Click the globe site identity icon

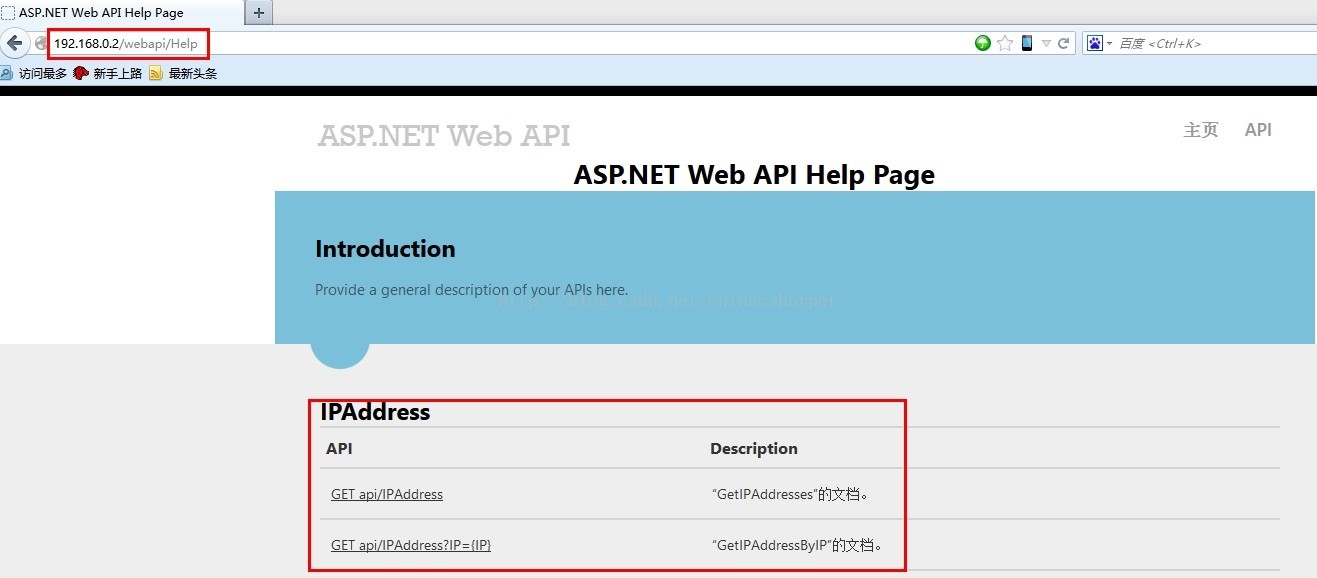(x=41, y=43)
